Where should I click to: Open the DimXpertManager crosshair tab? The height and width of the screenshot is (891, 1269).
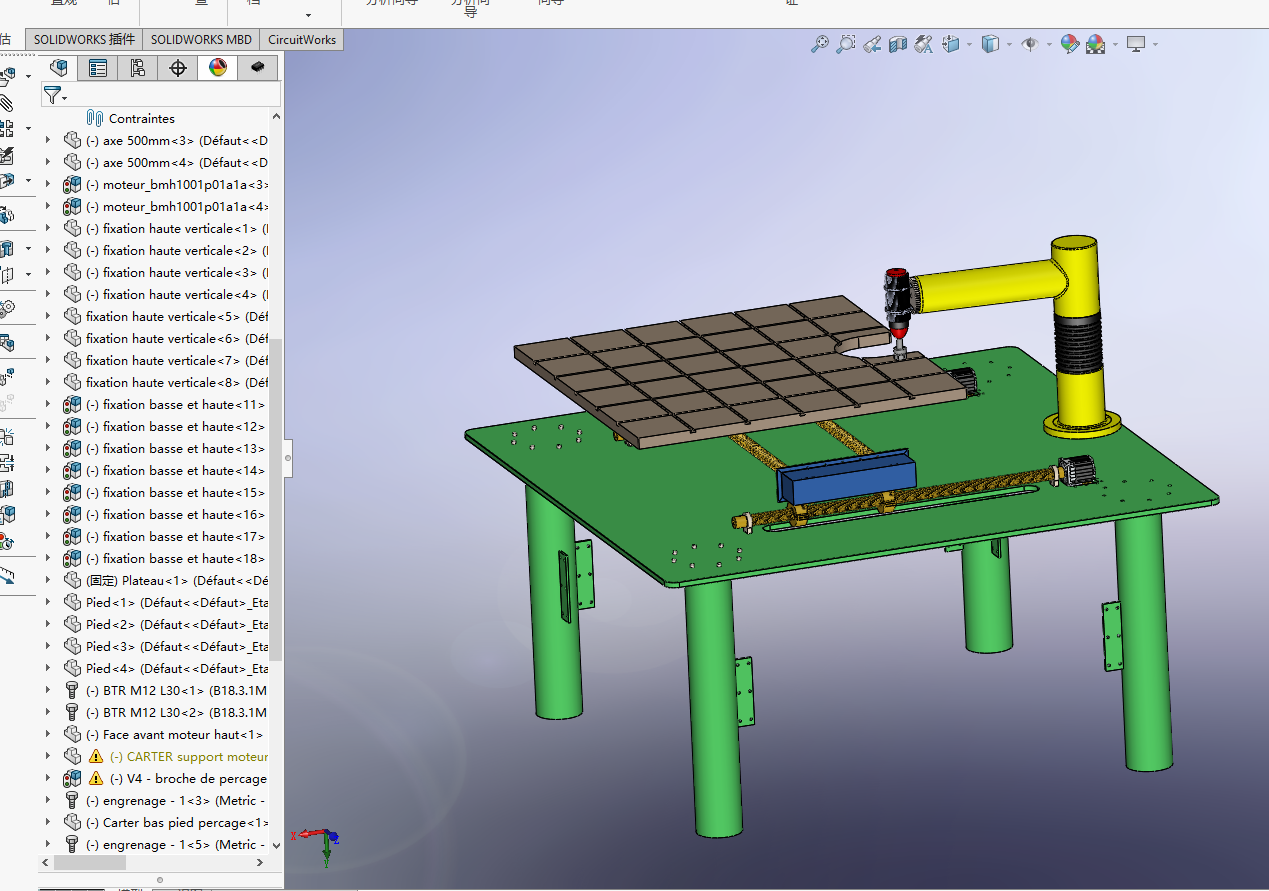[x=178, y=68]
